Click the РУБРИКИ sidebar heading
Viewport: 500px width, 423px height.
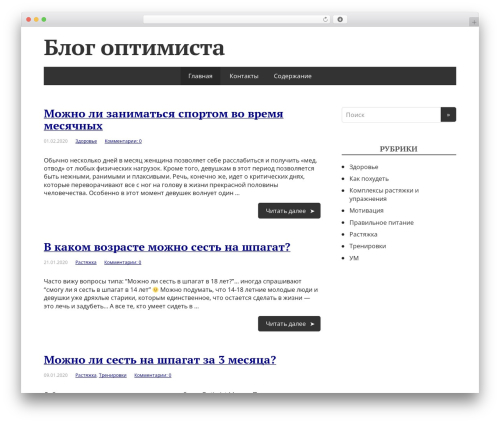pyautogui.click(x=399, y=149)
